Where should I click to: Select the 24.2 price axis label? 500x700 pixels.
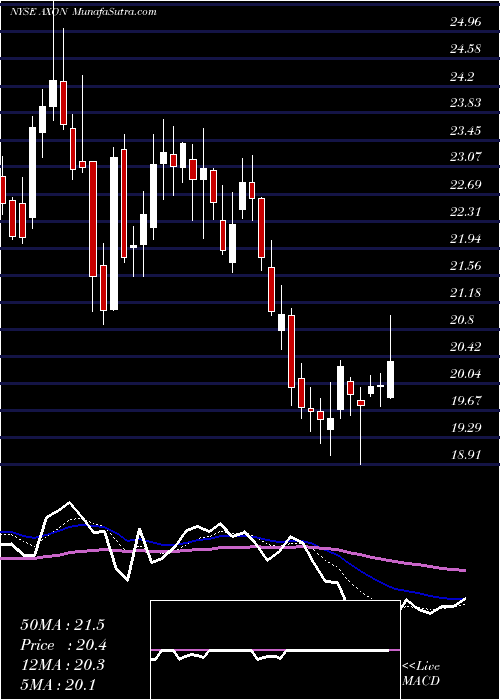pos(462,76)
